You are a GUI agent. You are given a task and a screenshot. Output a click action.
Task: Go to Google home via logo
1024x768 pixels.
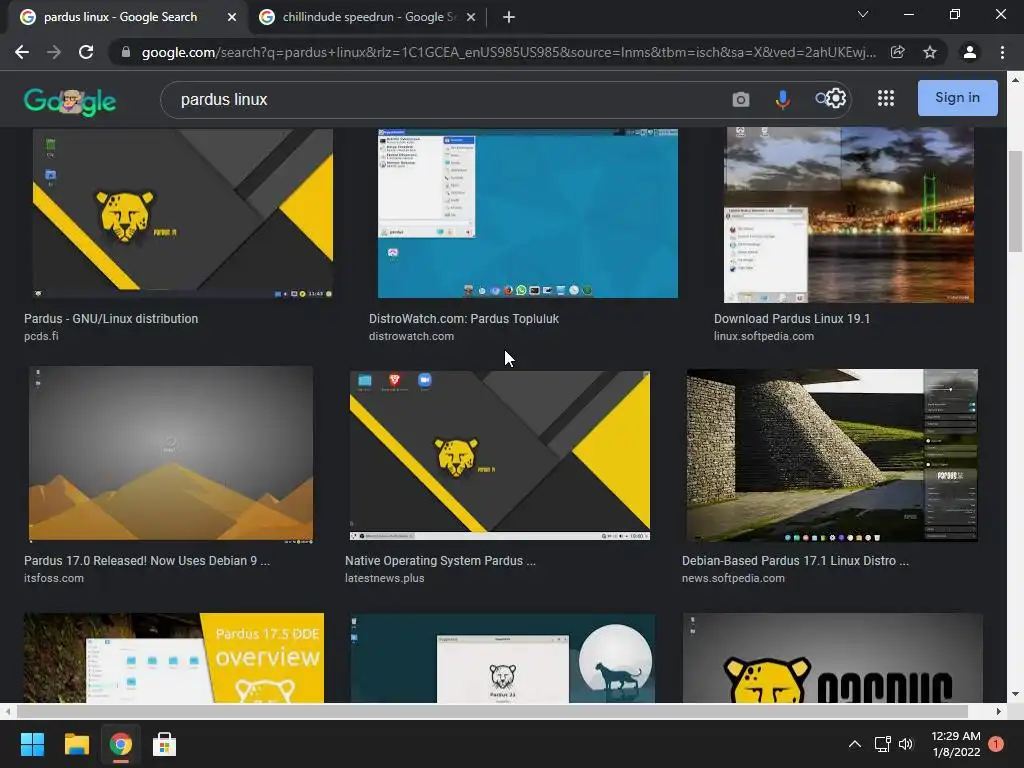pos(70,100)
